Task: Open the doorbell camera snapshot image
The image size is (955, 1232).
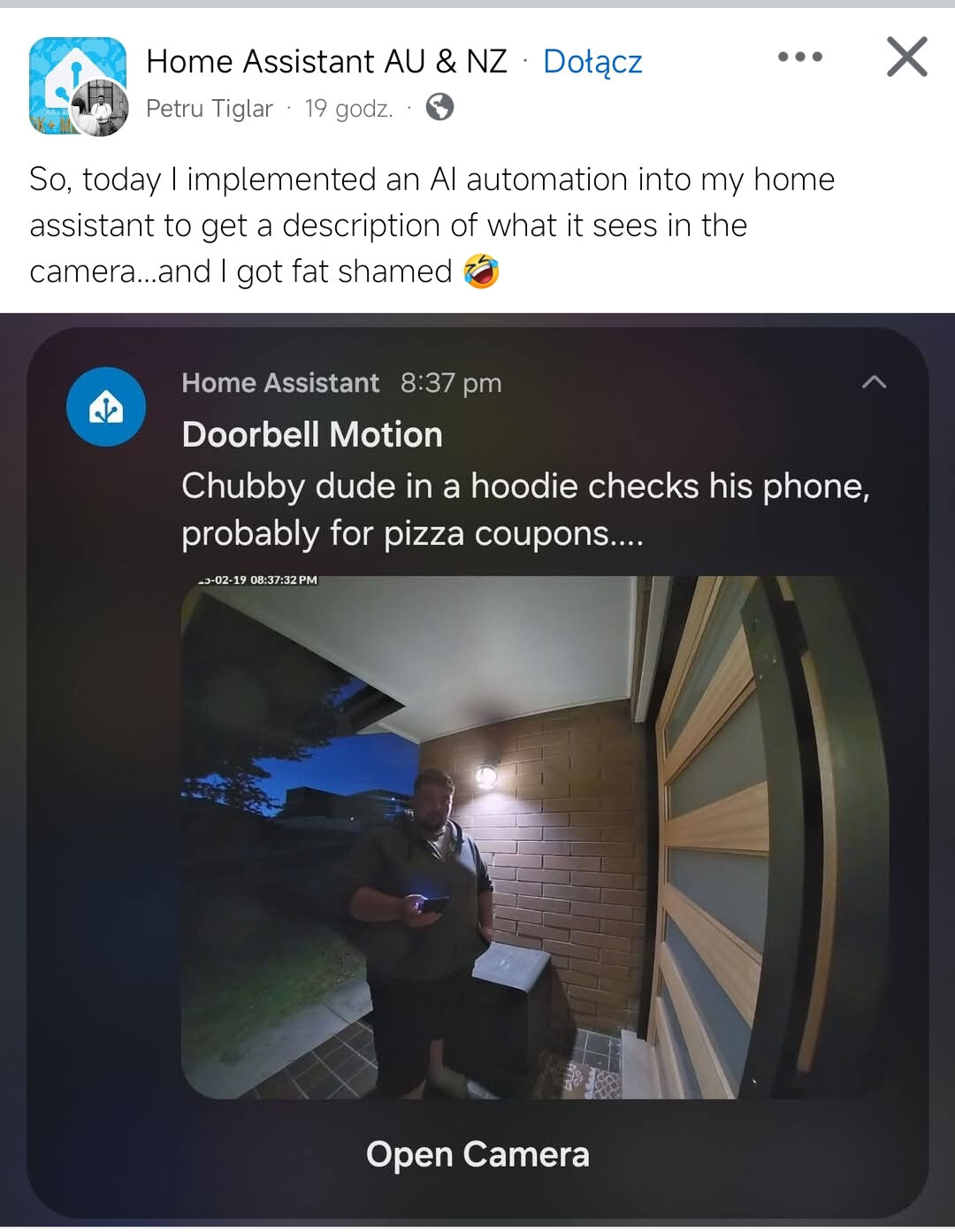Action: [536, 837]
